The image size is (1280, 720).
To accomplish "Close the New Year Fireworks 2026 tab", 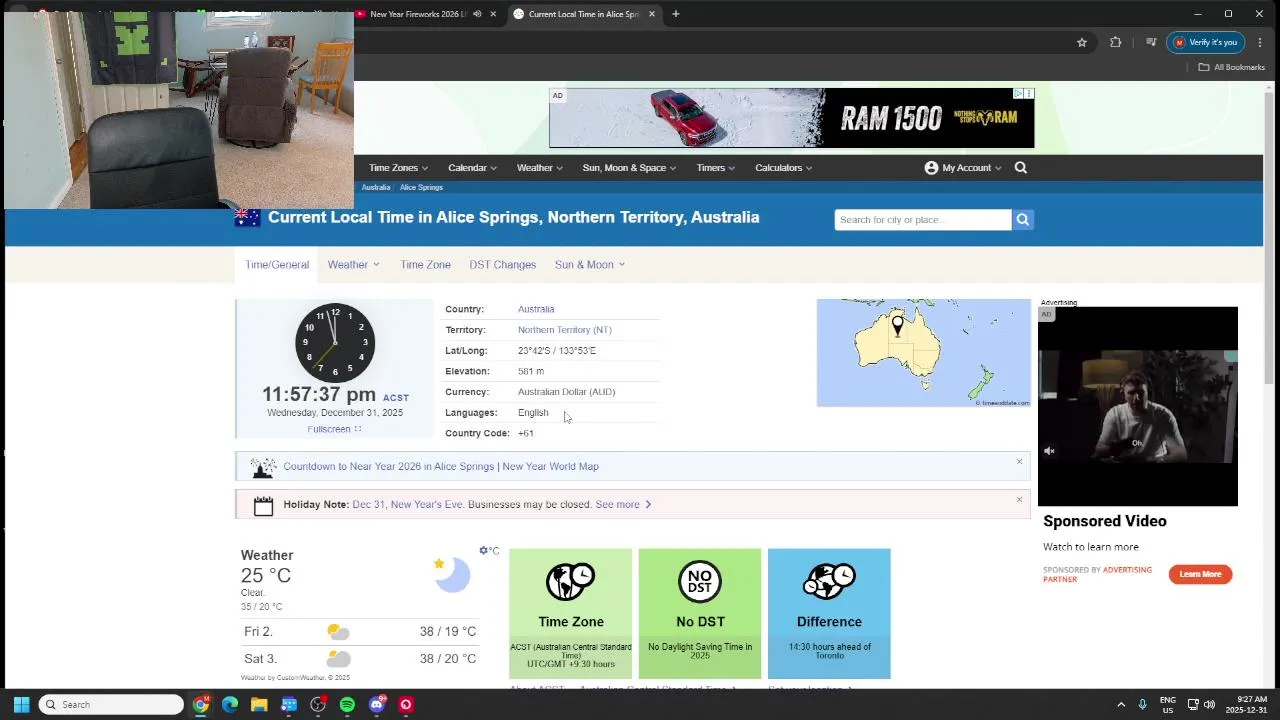I will point(493,14).
